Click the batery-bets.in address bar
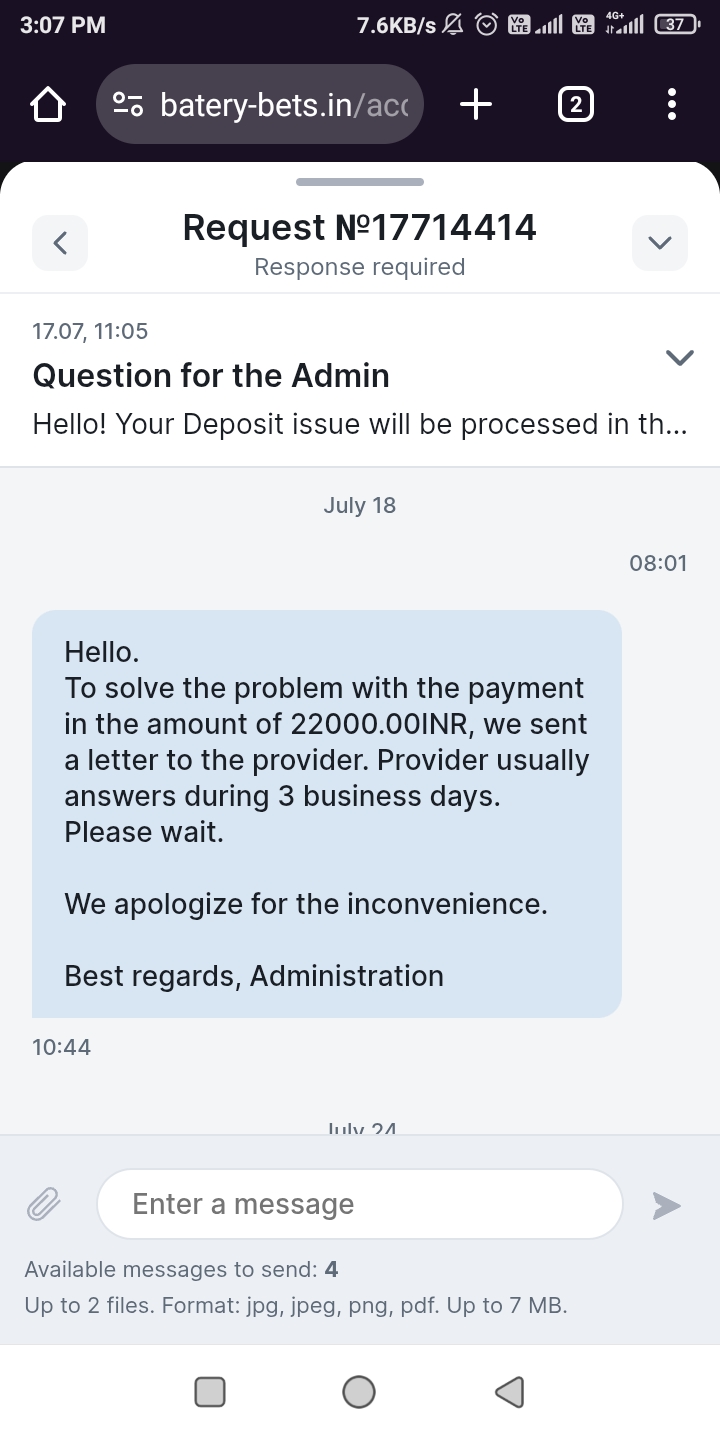Screen dimensions: 720x1440 (285, 104)
